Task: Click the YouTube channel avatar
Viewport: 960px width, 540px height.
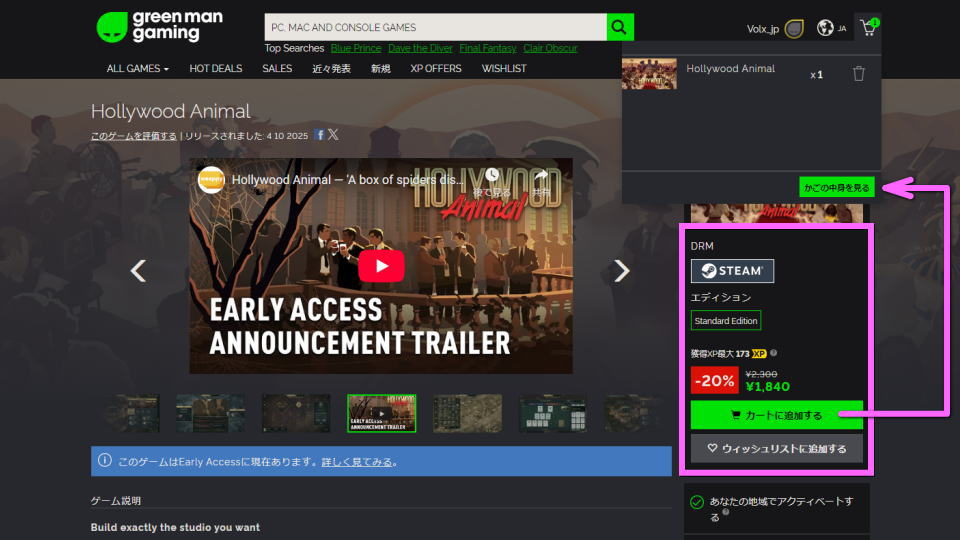Action: click(x=211, y=180)
